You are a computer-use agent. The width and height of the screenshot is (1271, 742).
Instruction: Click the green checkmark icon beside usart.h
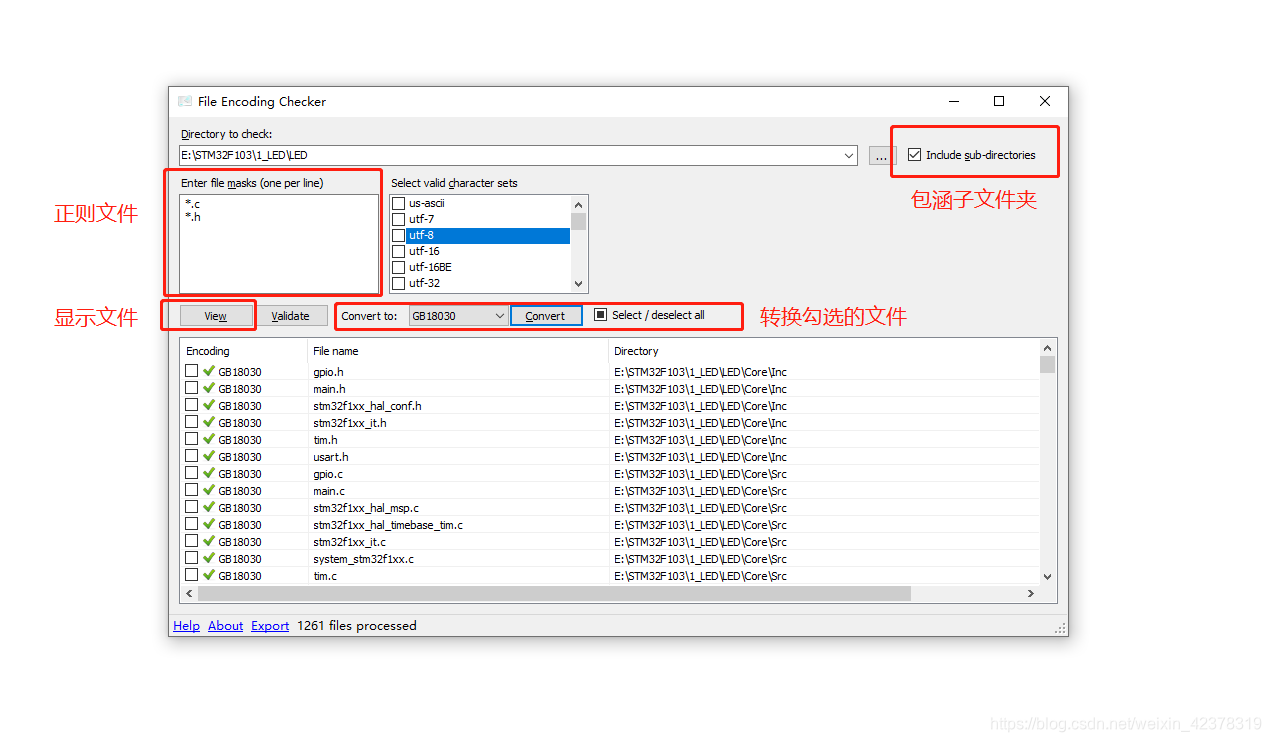(x=209, y=456)
